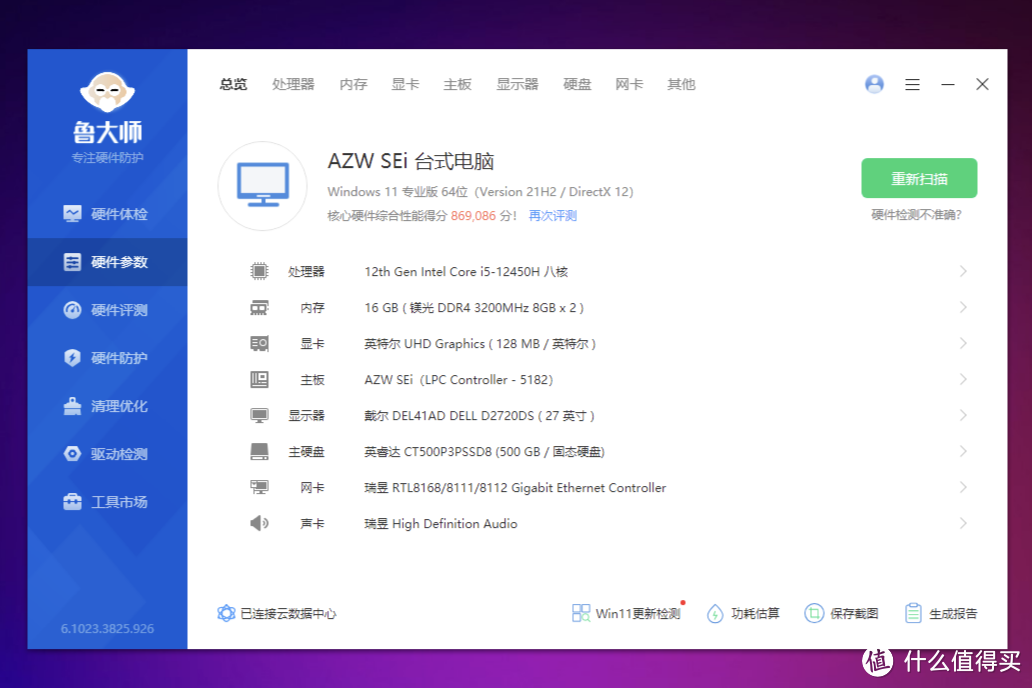Image resolution: width=1032 pixels, height=688 pixels.
Task: Expand the 内存 row chevron
Action: [963, 307]
